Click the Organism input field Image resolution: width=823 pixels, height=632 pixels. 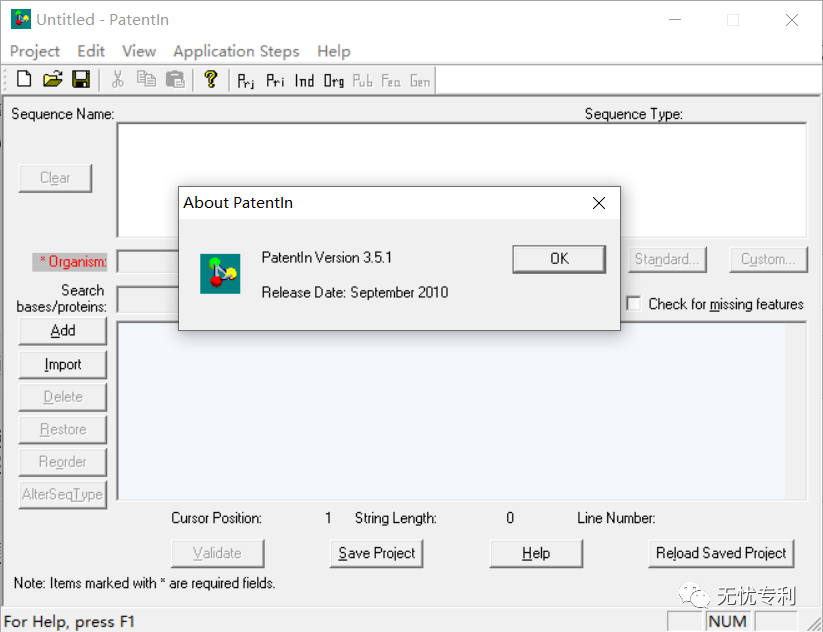coord(148,261)
